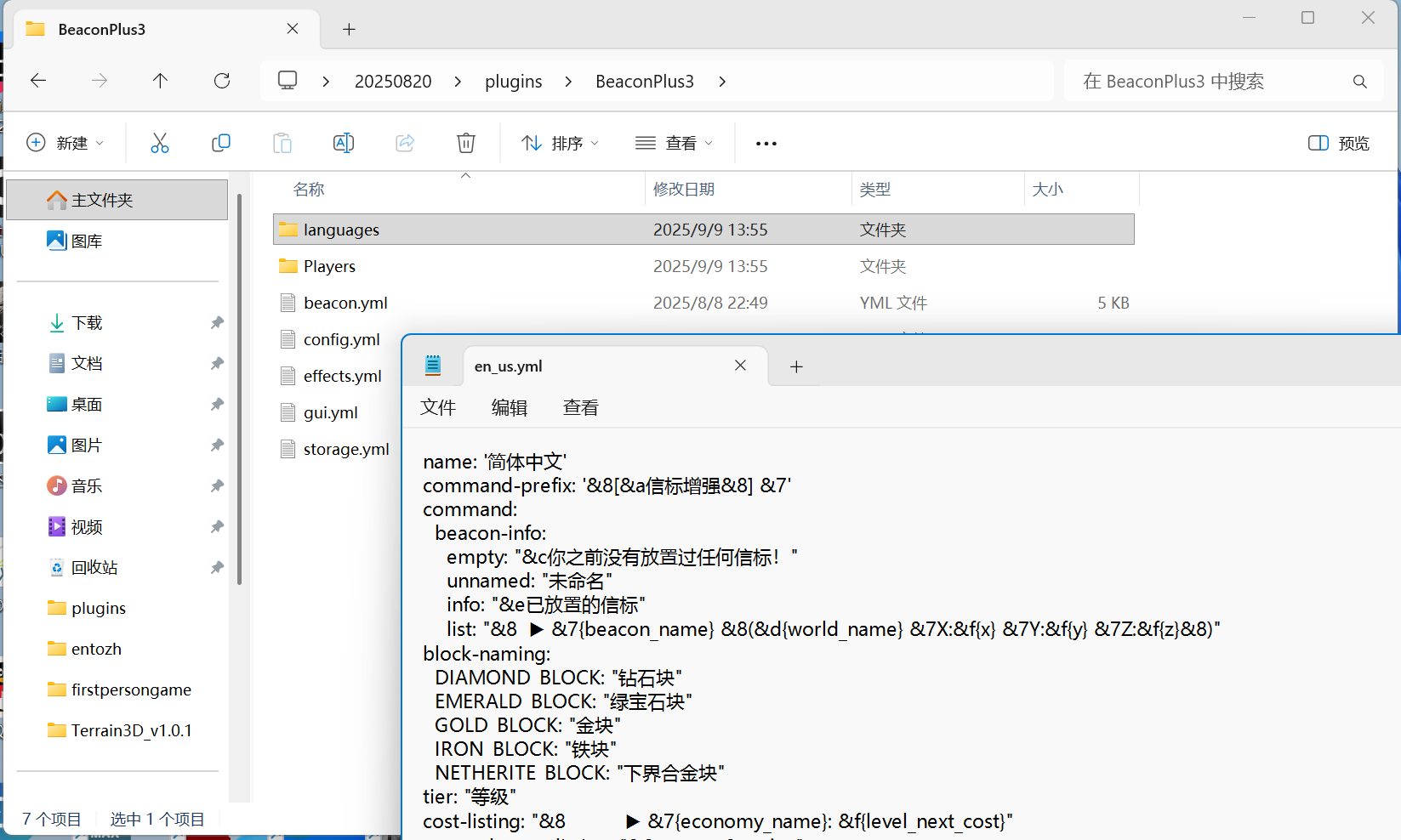Navigate back with the Back arrow

coord(38,81)
